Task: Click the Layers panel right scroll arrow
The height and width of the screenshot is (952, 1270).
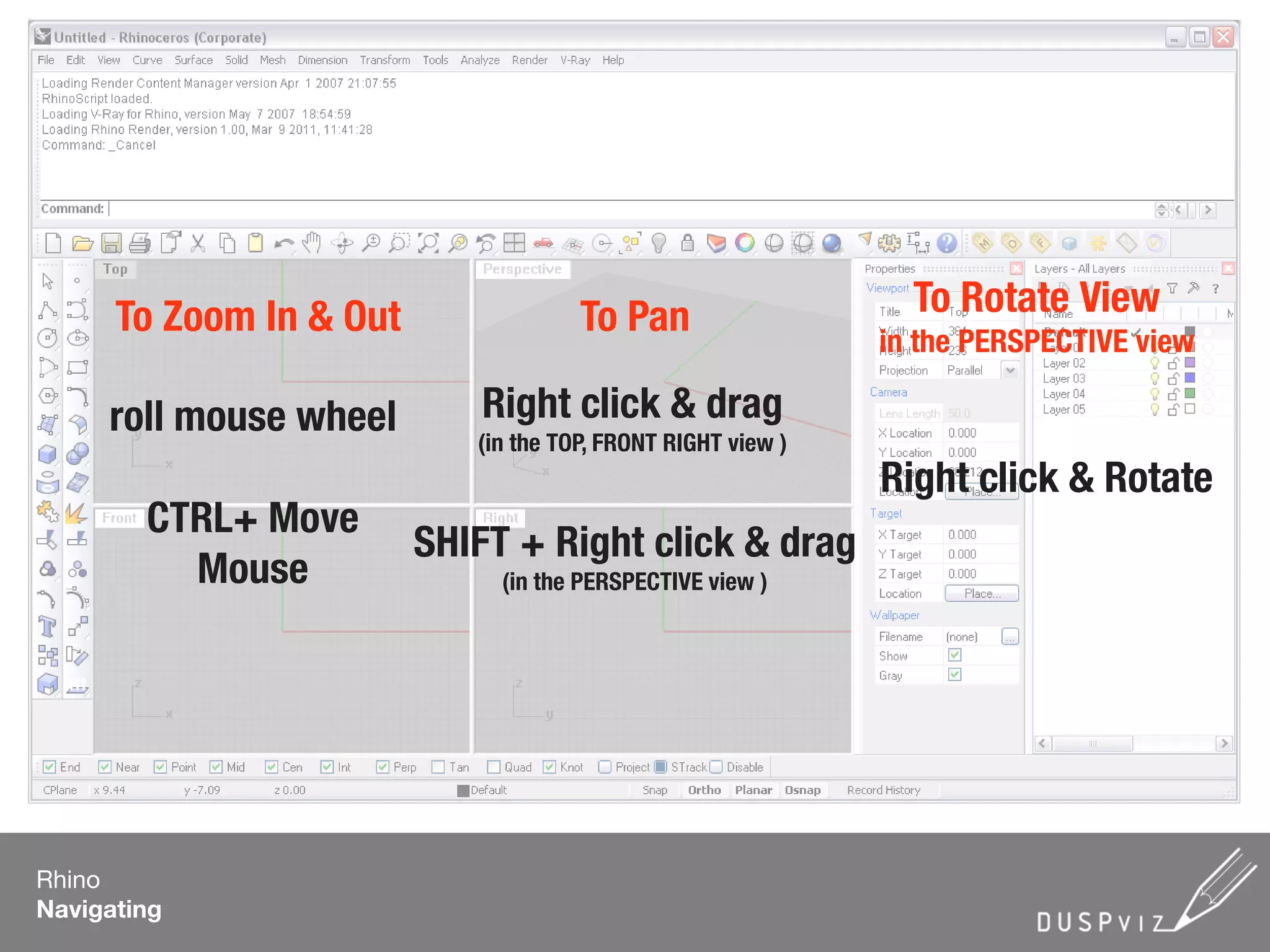Action: click(1223, 743)
